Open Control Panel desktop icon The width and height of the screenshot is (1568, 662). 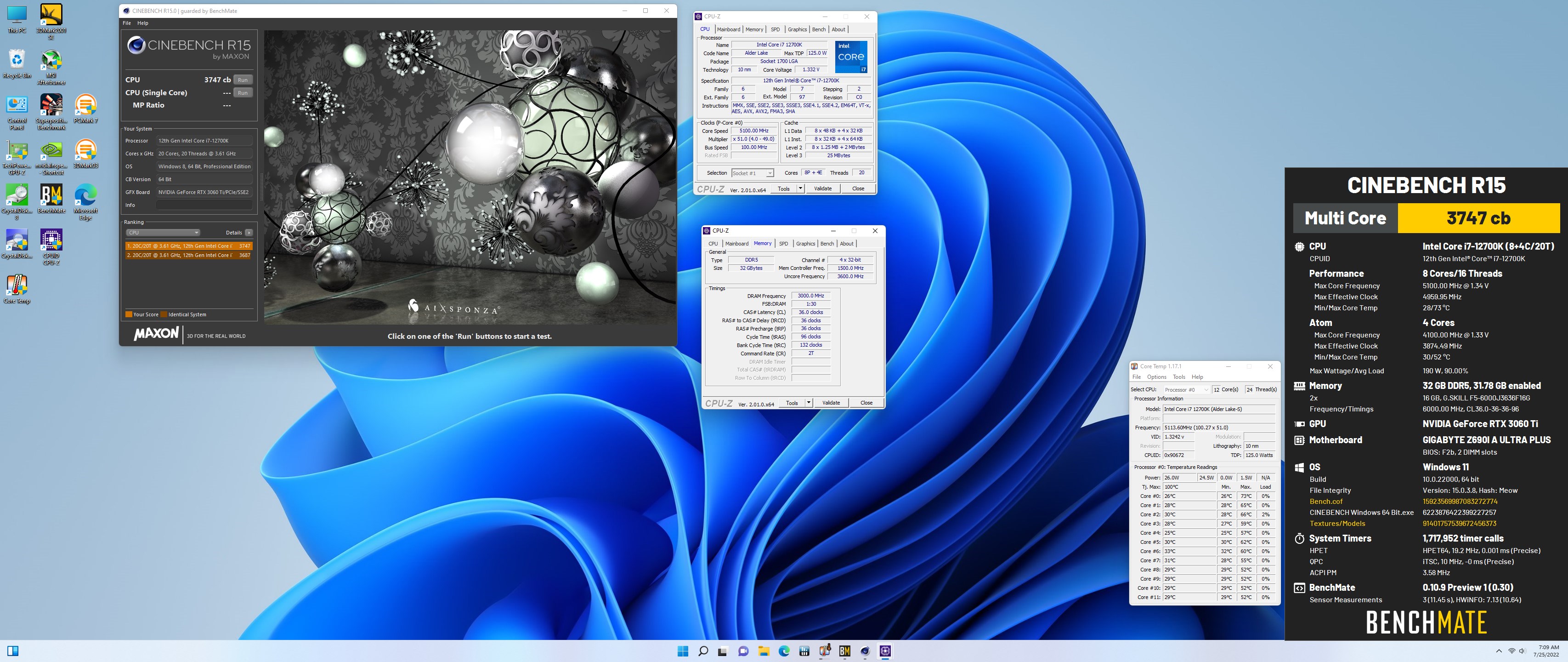17,113
